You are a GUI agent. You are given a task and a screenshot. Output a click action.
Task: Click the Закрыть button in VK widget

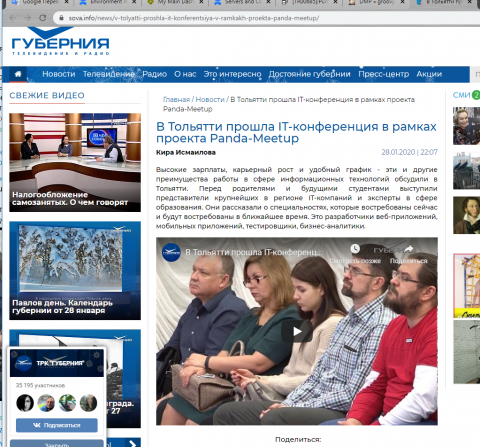[57, 444]
